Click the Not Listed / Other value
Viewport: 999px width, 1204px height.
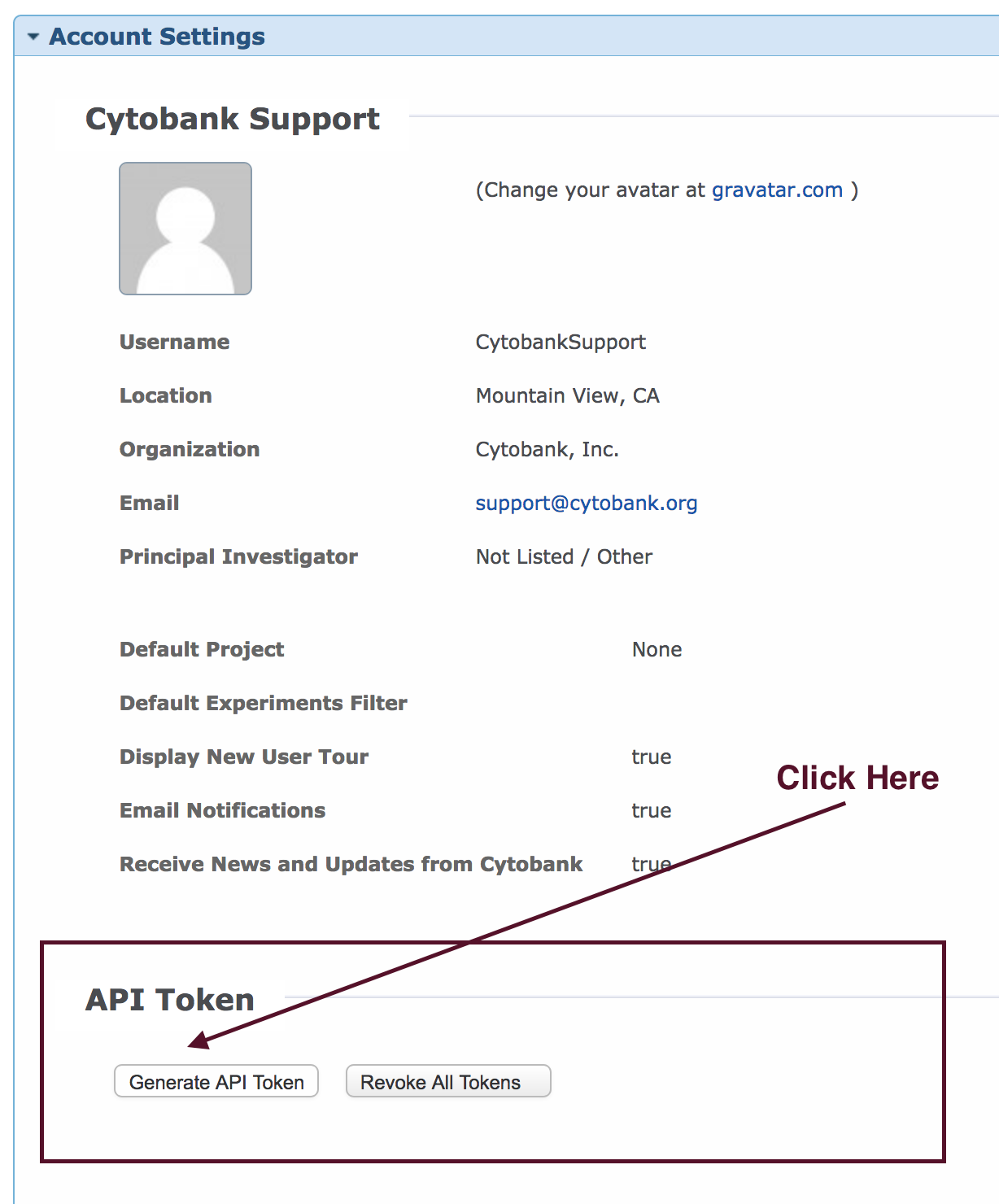click(564, 557)
